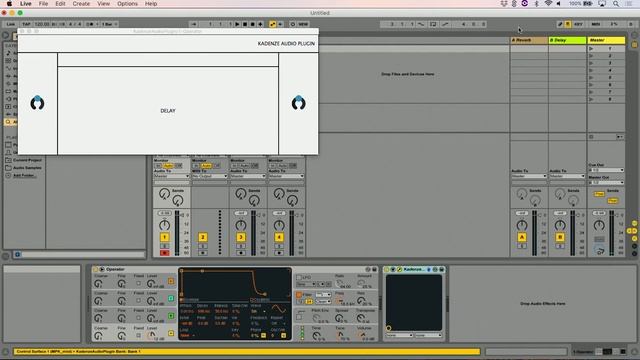This screenshot has height=360, width=640.
Task: Select the B Delay return track header
Action: point(567,40)
